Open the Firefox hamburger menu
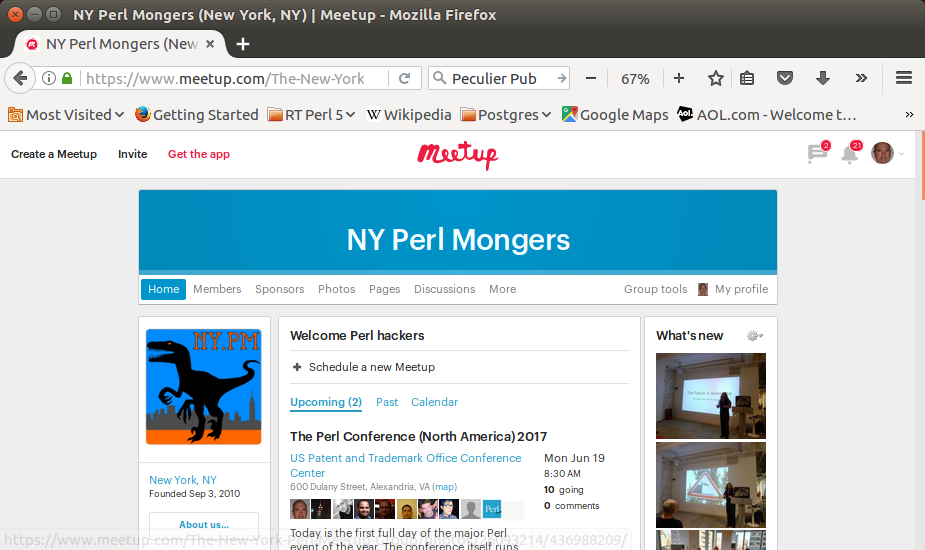925x550 pixels. tap(904, 78)
